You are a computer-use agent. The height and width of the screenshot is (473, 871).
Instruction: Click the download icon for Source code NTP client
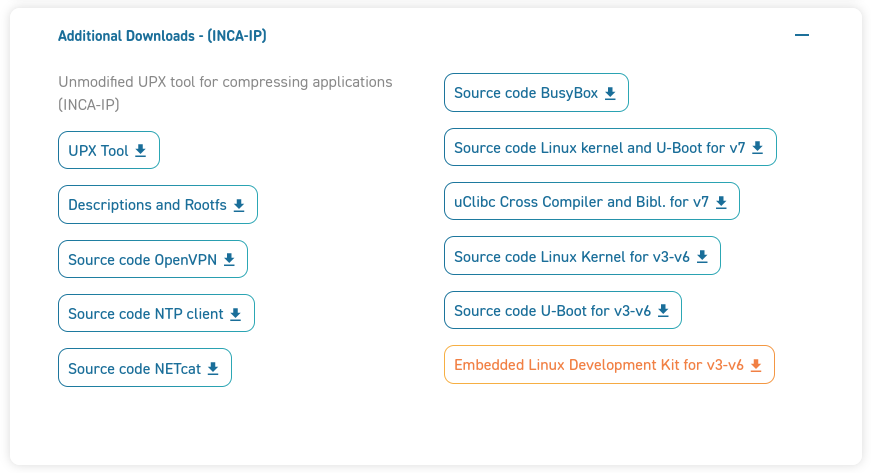coord(236,314)
